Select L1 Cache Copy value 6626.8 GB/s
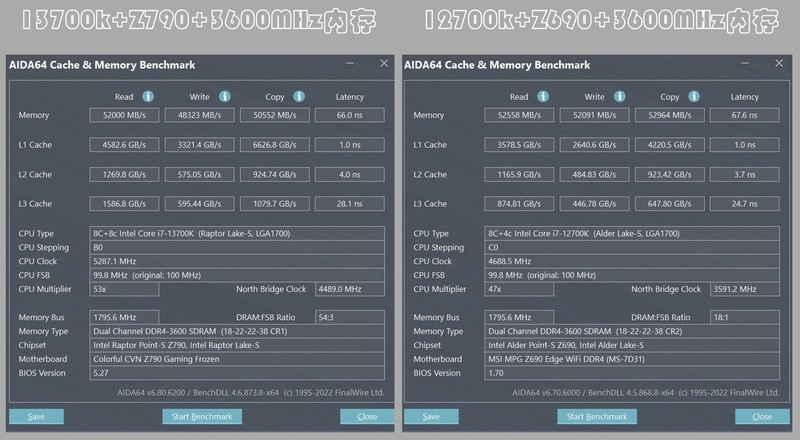 coord(274,145)
